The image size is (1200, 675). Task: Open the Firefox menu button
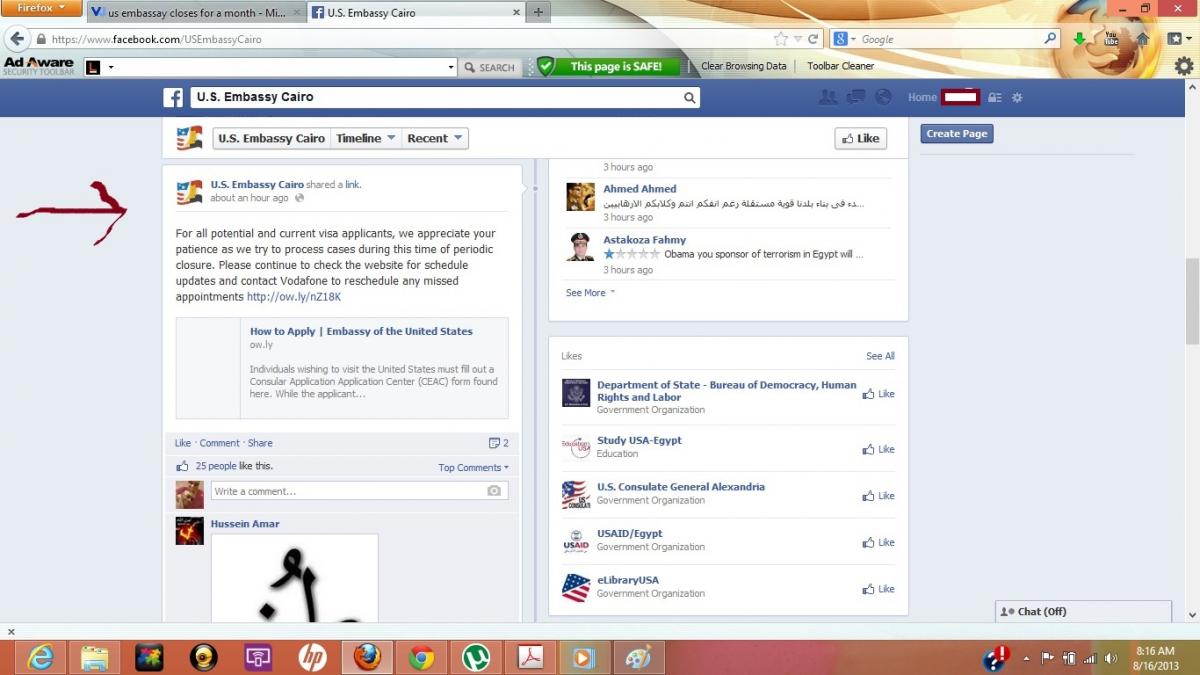point(41,8)
